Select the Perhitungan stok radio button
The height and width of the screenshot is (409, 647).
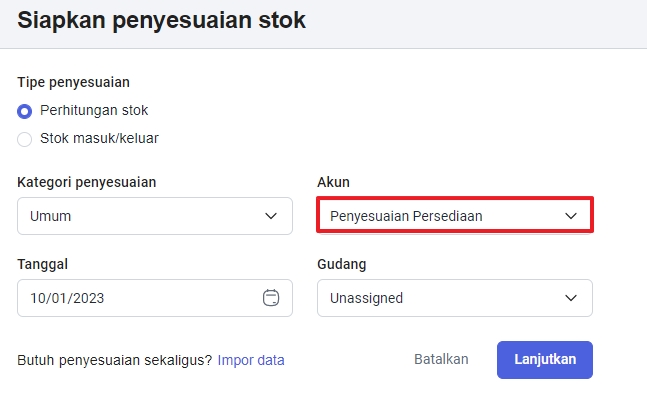point(25,111)
